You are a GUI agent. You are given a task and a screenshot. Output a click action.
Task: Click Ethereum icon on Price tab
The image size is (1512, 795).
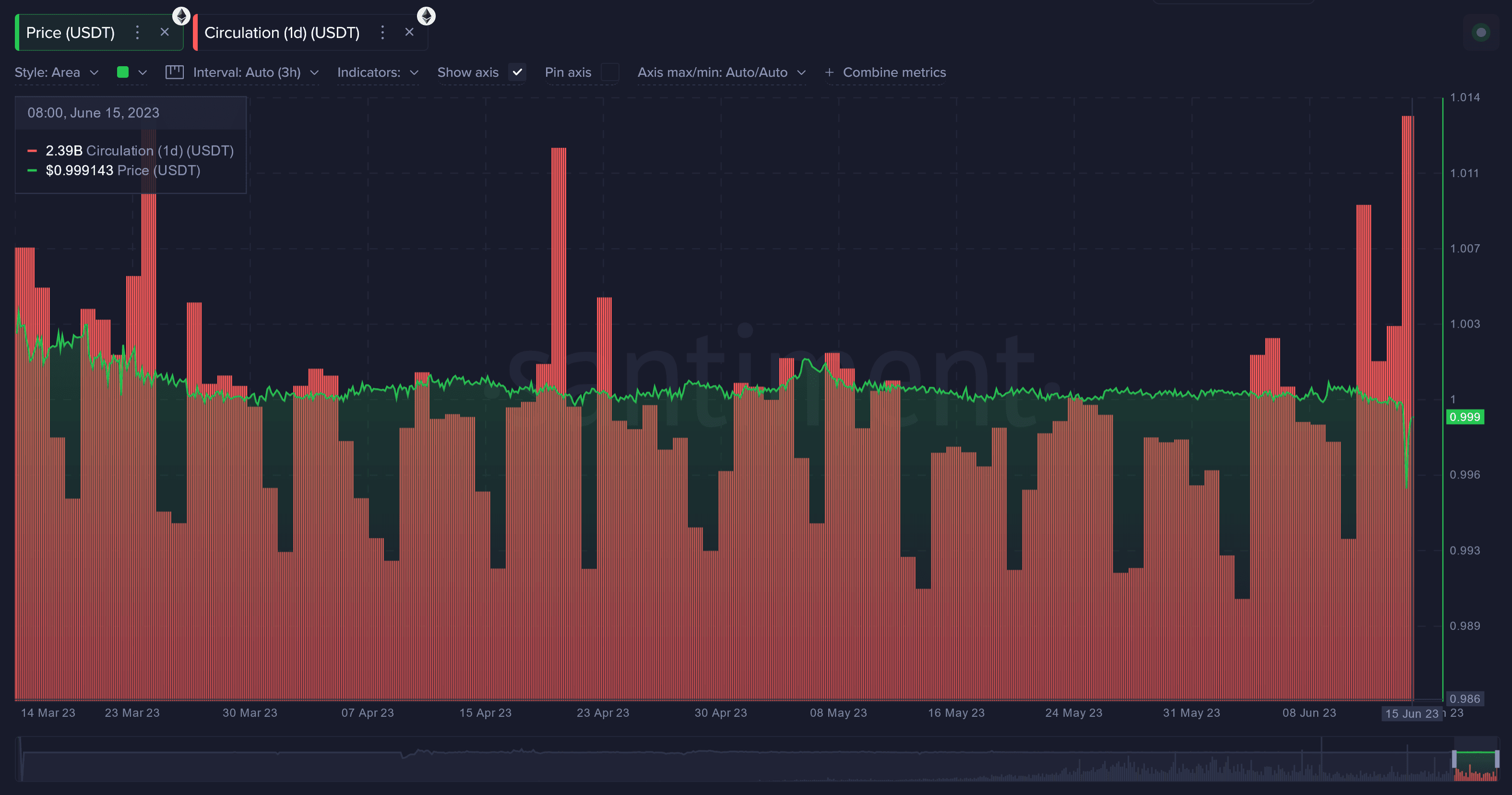coord(181,16)
